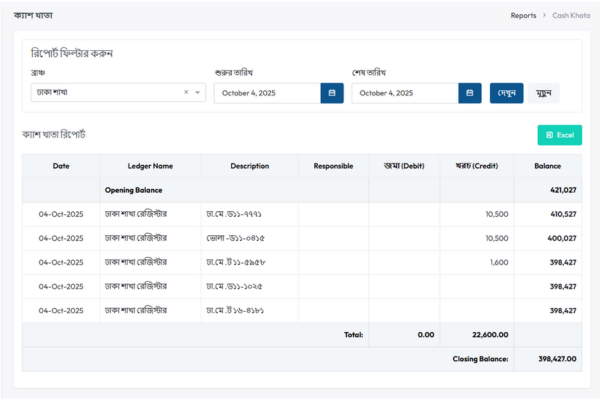Click the Cash Khata breadcrumb item
This screenshot has width=600, height=400.
coord(570,16)
